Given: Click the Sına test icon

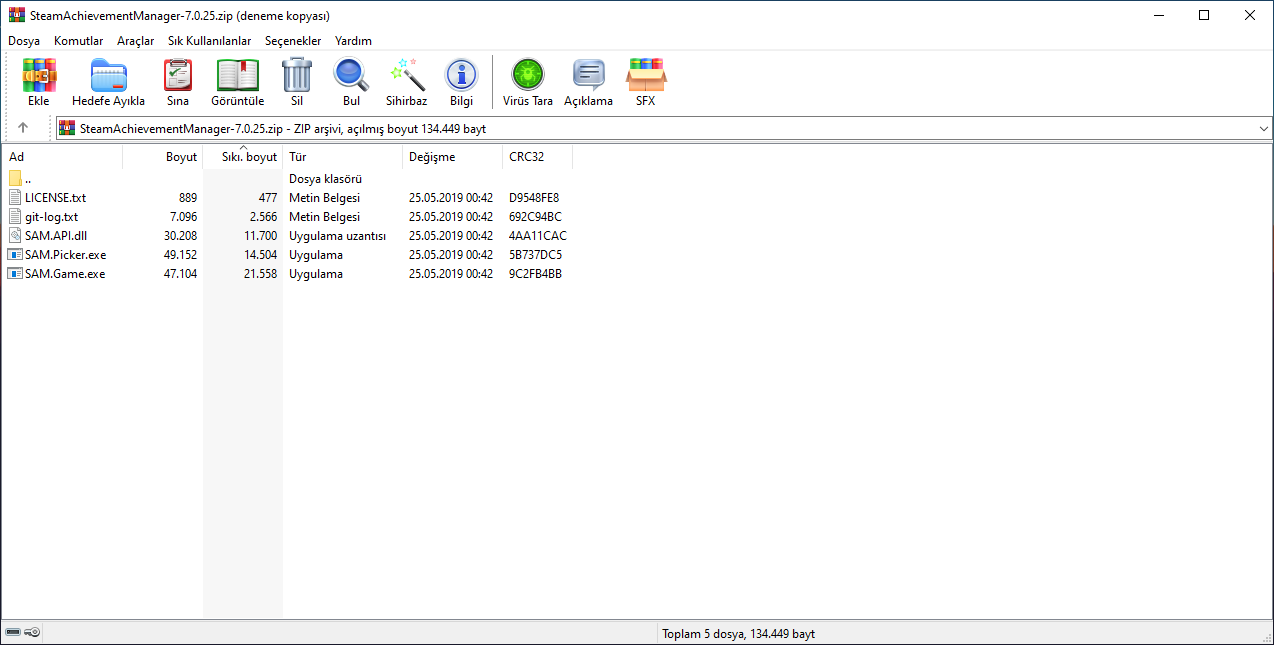Looking at the screenshot, I should [x=178, y=75].
